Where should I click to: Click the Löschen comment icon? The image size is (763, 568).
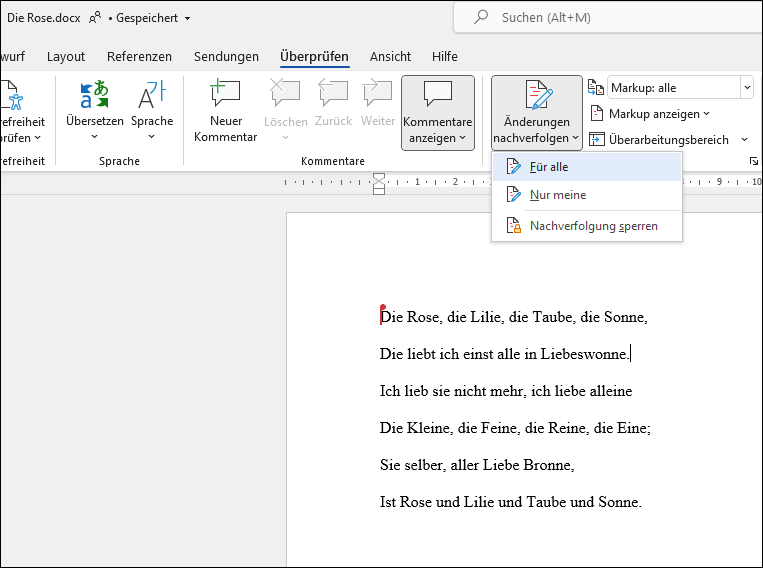pos(285,92)
